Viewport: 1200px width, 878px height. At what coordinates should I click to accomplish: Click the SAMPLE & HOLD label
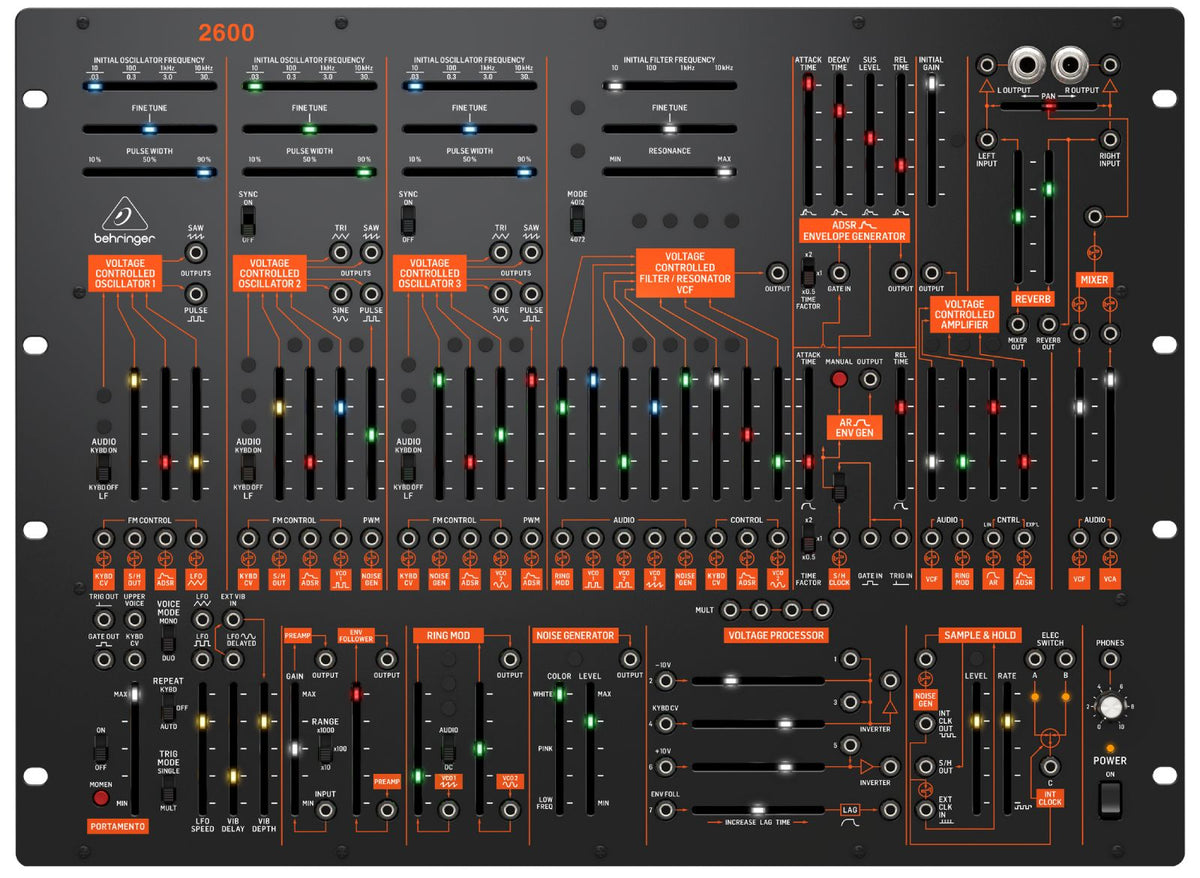(x=979, y=635)
